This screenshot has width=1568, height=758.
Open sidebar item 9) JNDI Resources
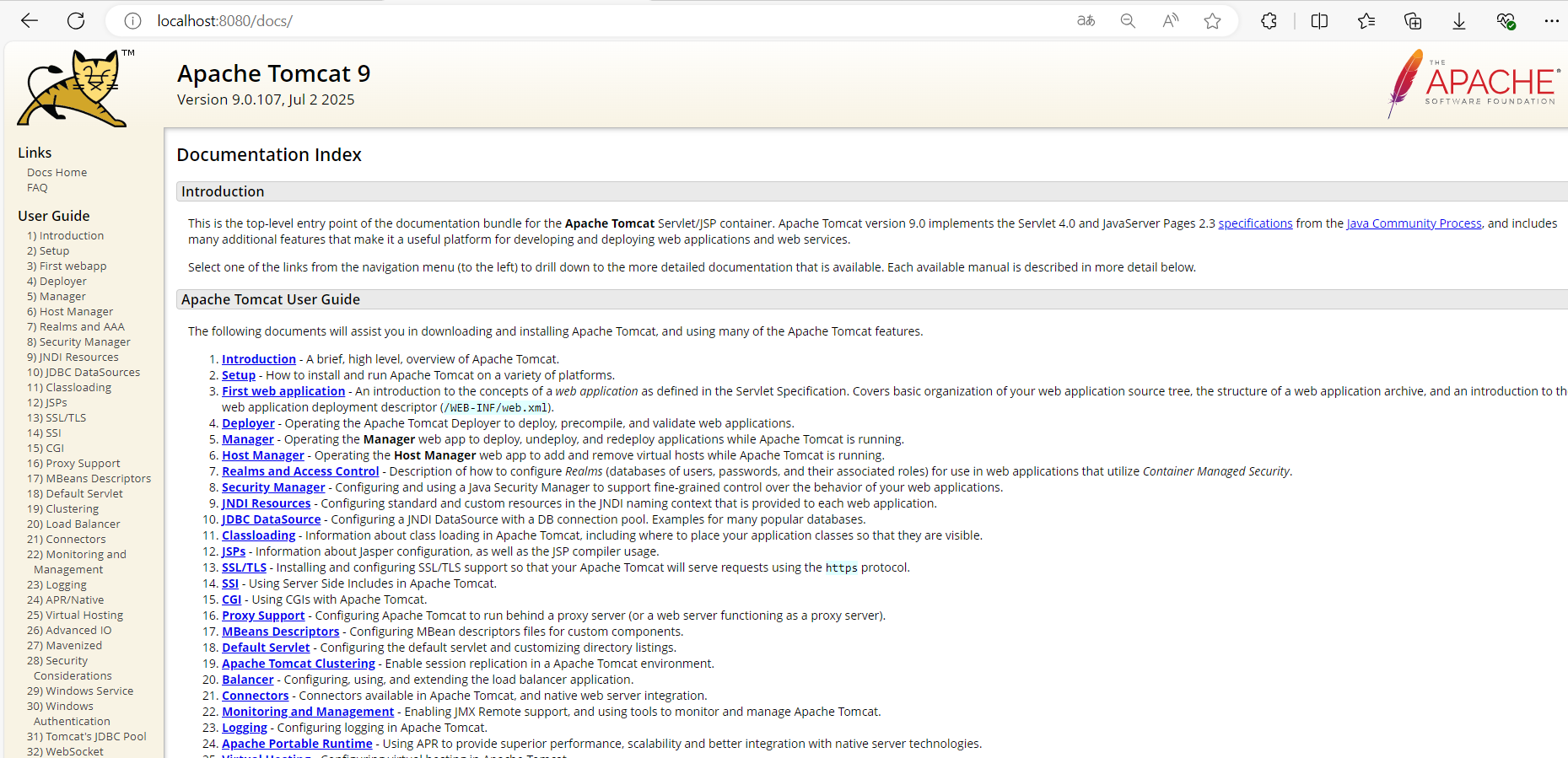click(x=73, y=357)
